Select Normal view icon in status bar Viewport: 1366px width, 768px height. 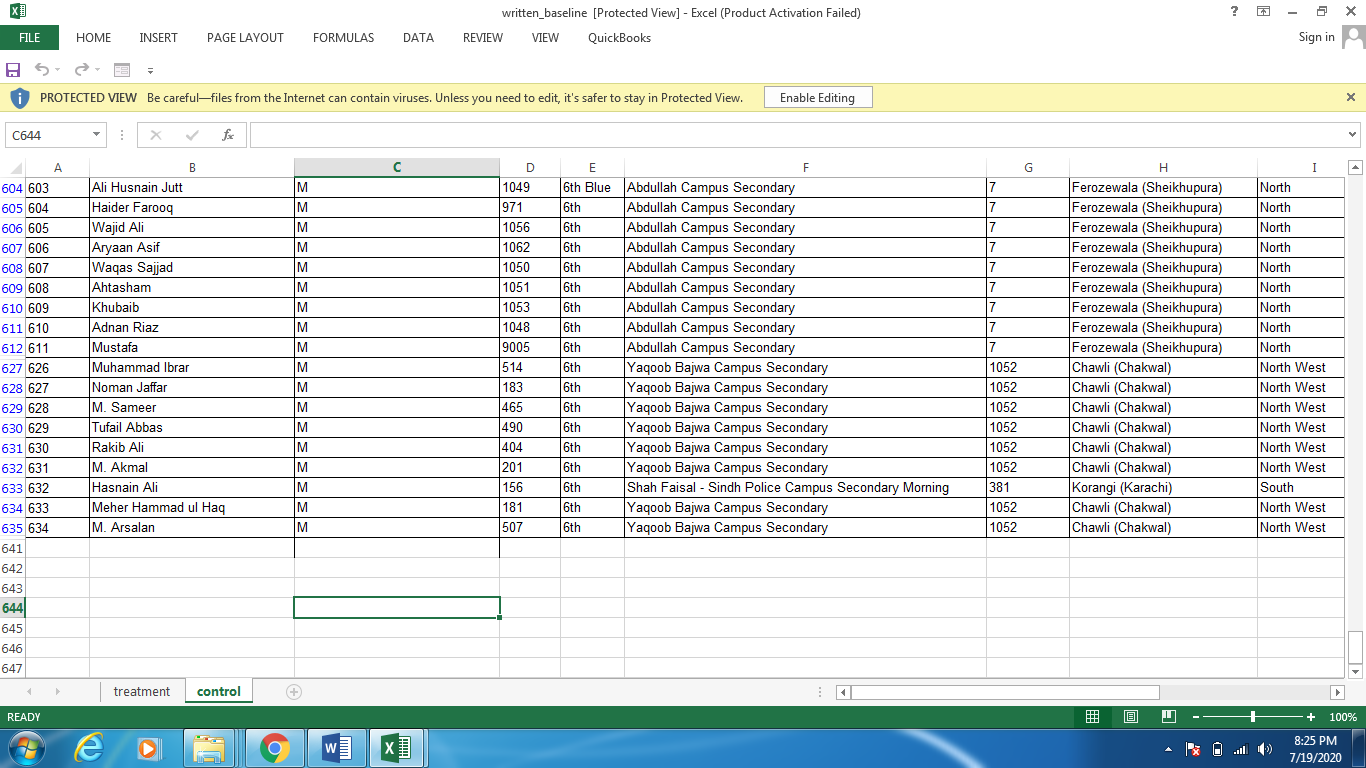(1092, 717)
